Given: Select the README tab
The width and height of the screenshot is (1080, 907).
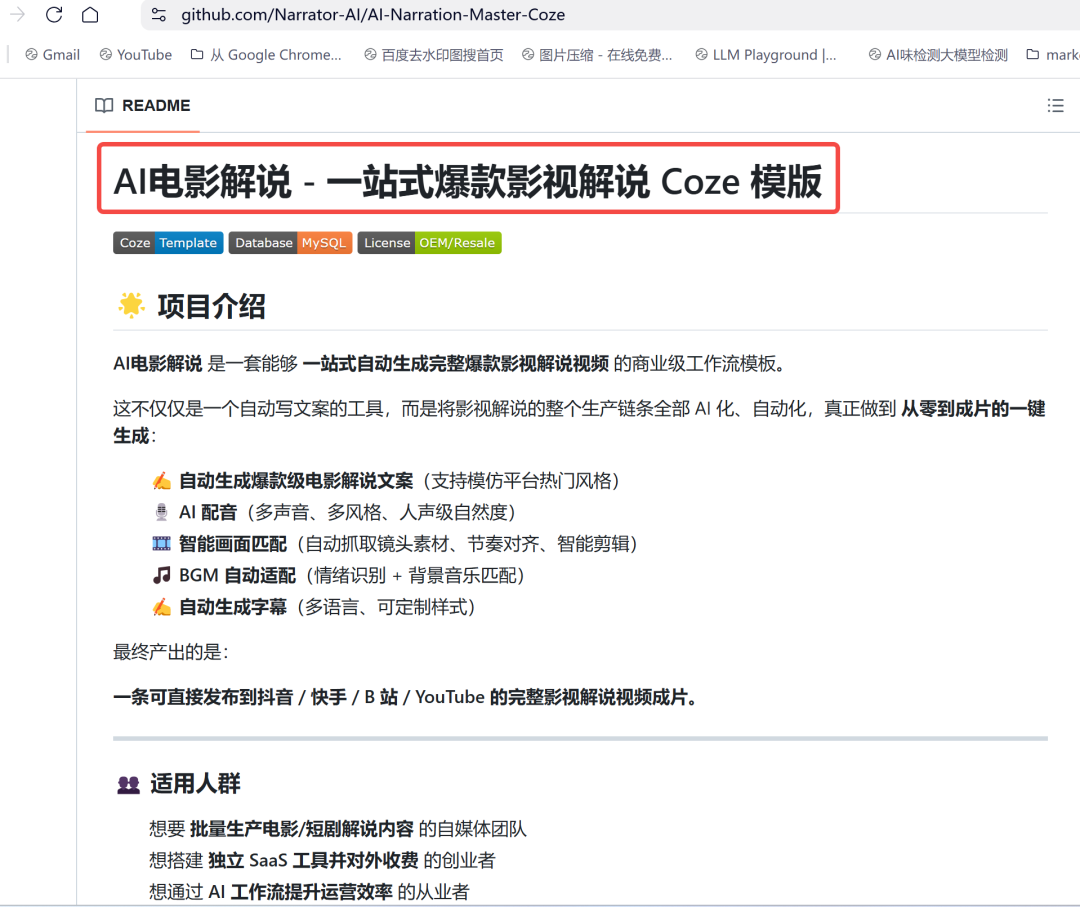Looking at the screenshot, I should coord(143,105).
